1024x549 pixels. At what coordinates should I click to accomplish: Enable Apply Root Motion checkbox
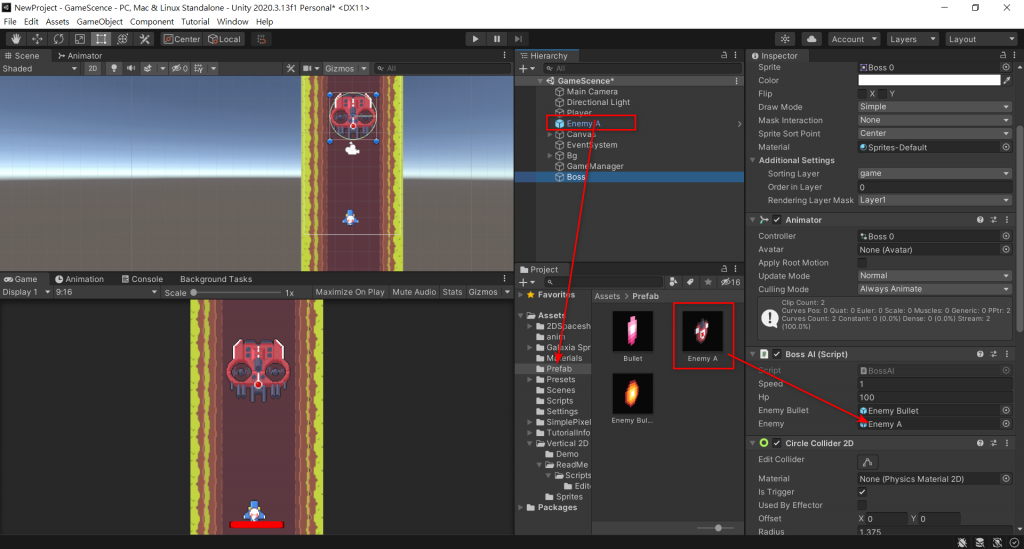[x=862, y=262]
